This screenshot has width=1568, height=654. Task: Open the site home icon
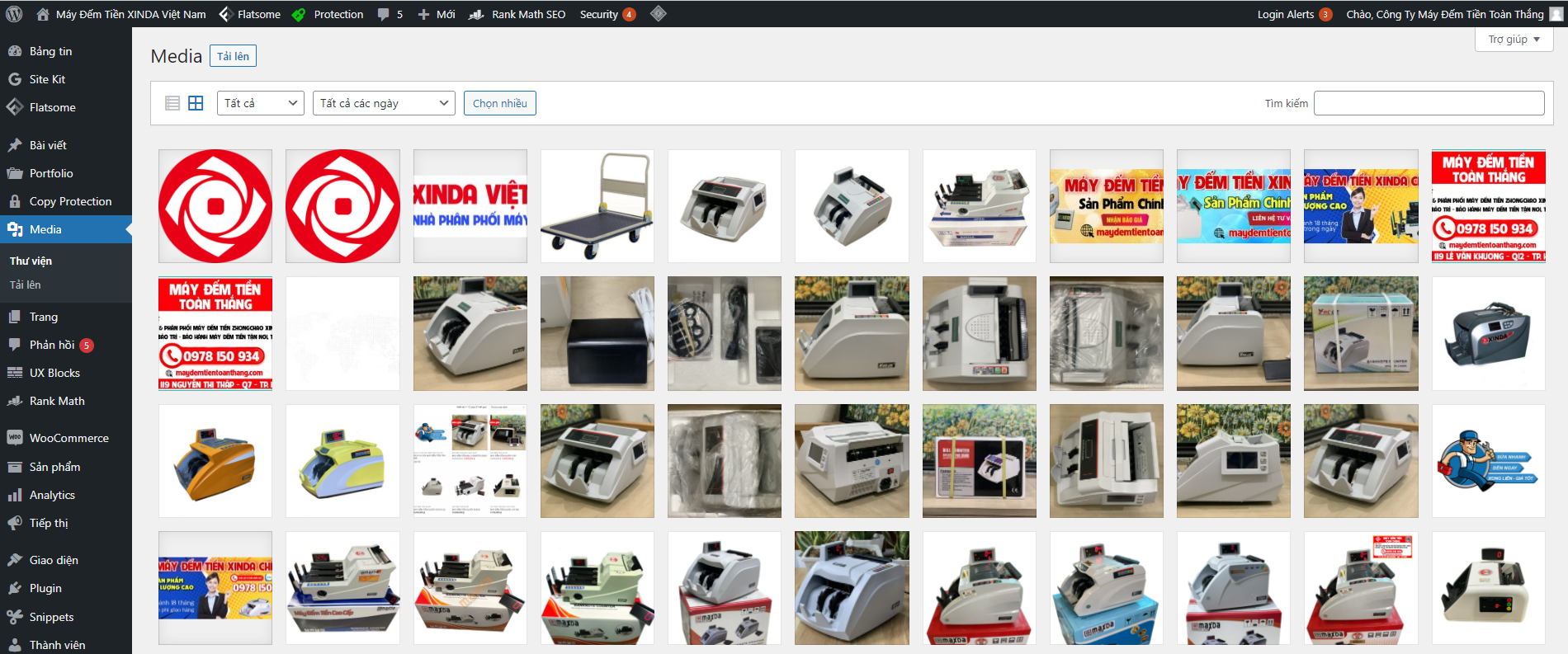pos(43,14)
